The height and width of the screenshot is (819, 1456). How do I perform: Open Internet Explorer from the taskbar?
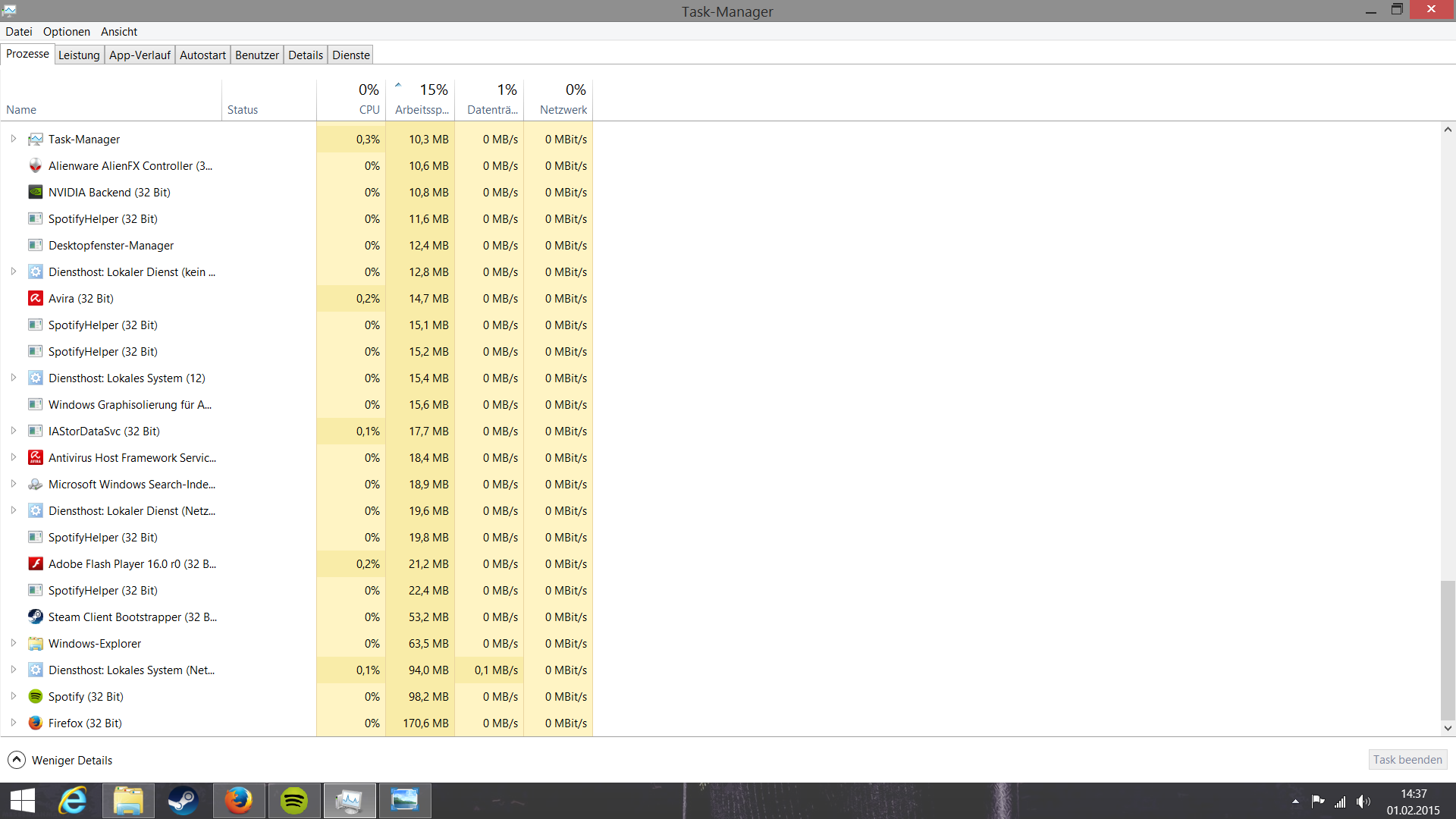73,801
